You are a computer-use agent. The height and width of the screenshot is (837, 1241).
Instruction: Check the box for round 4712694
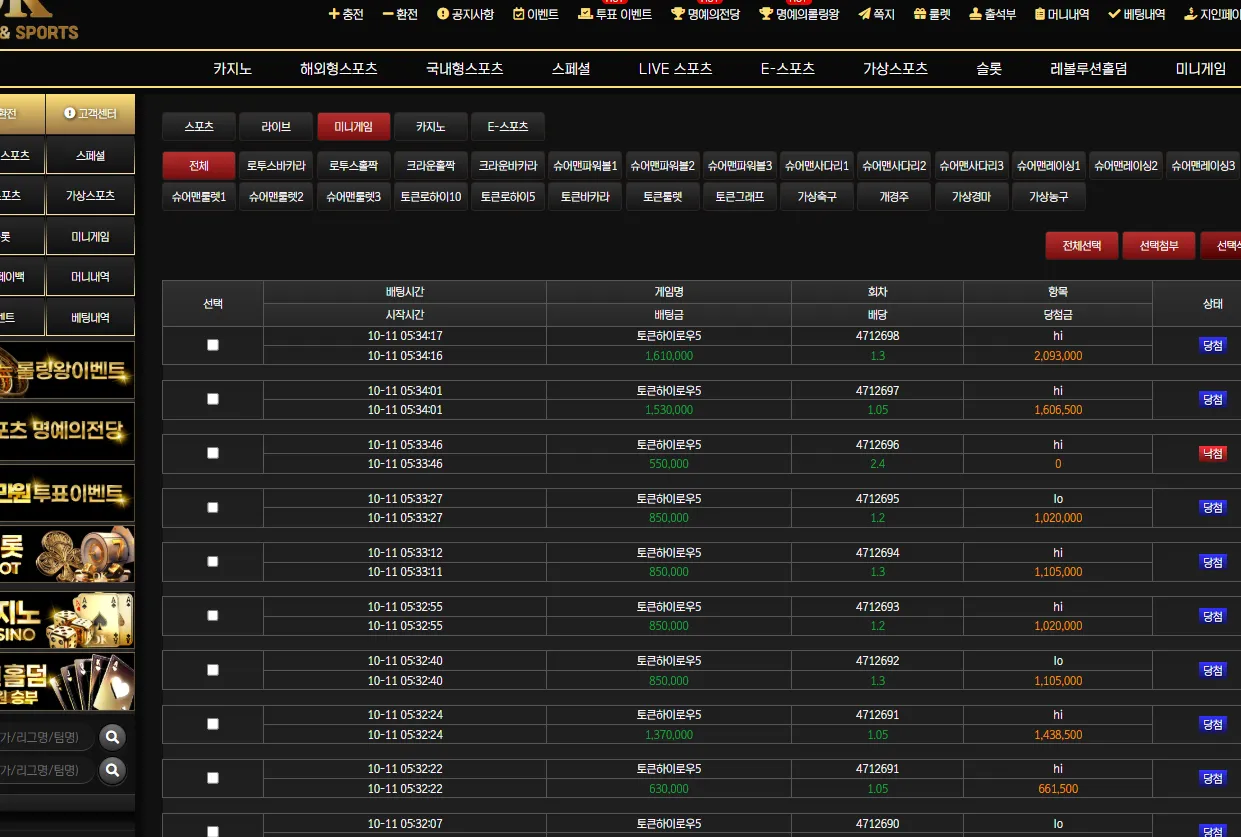click(x=212, y=561)
